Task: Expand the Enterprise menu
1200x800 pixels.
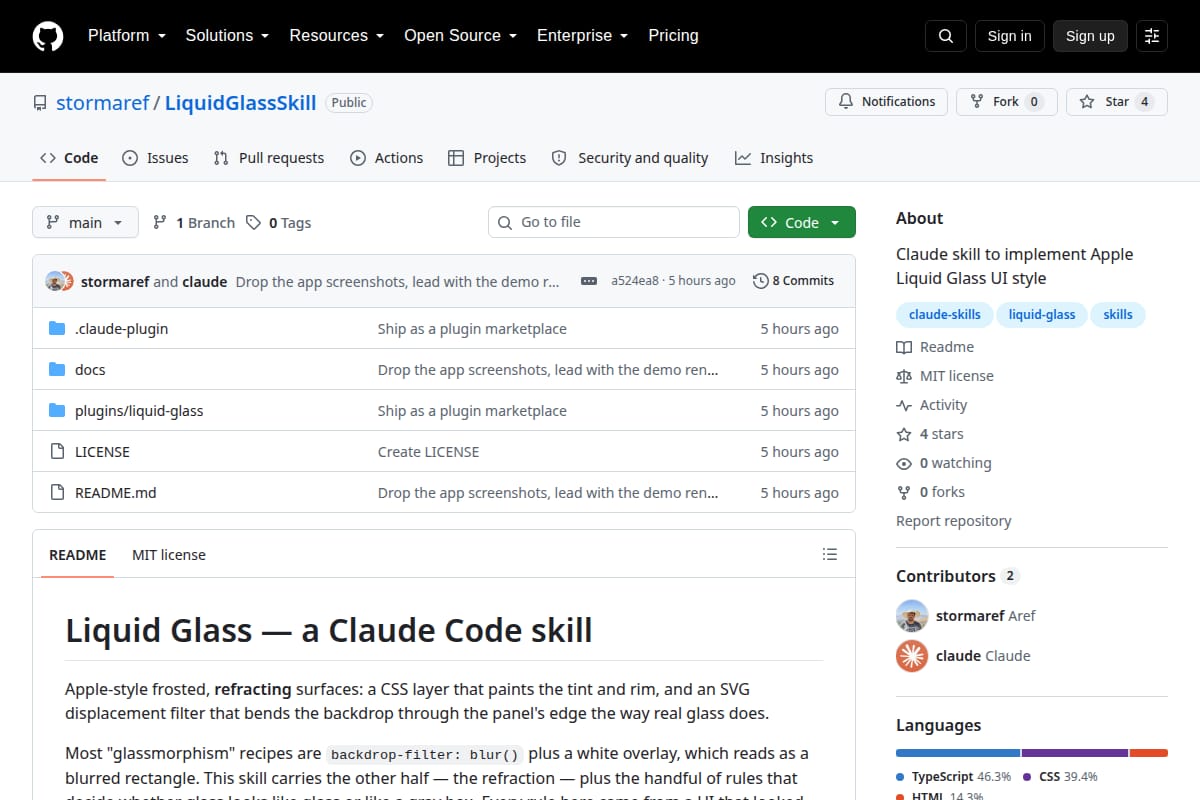Action: click(x=582, y=36)
